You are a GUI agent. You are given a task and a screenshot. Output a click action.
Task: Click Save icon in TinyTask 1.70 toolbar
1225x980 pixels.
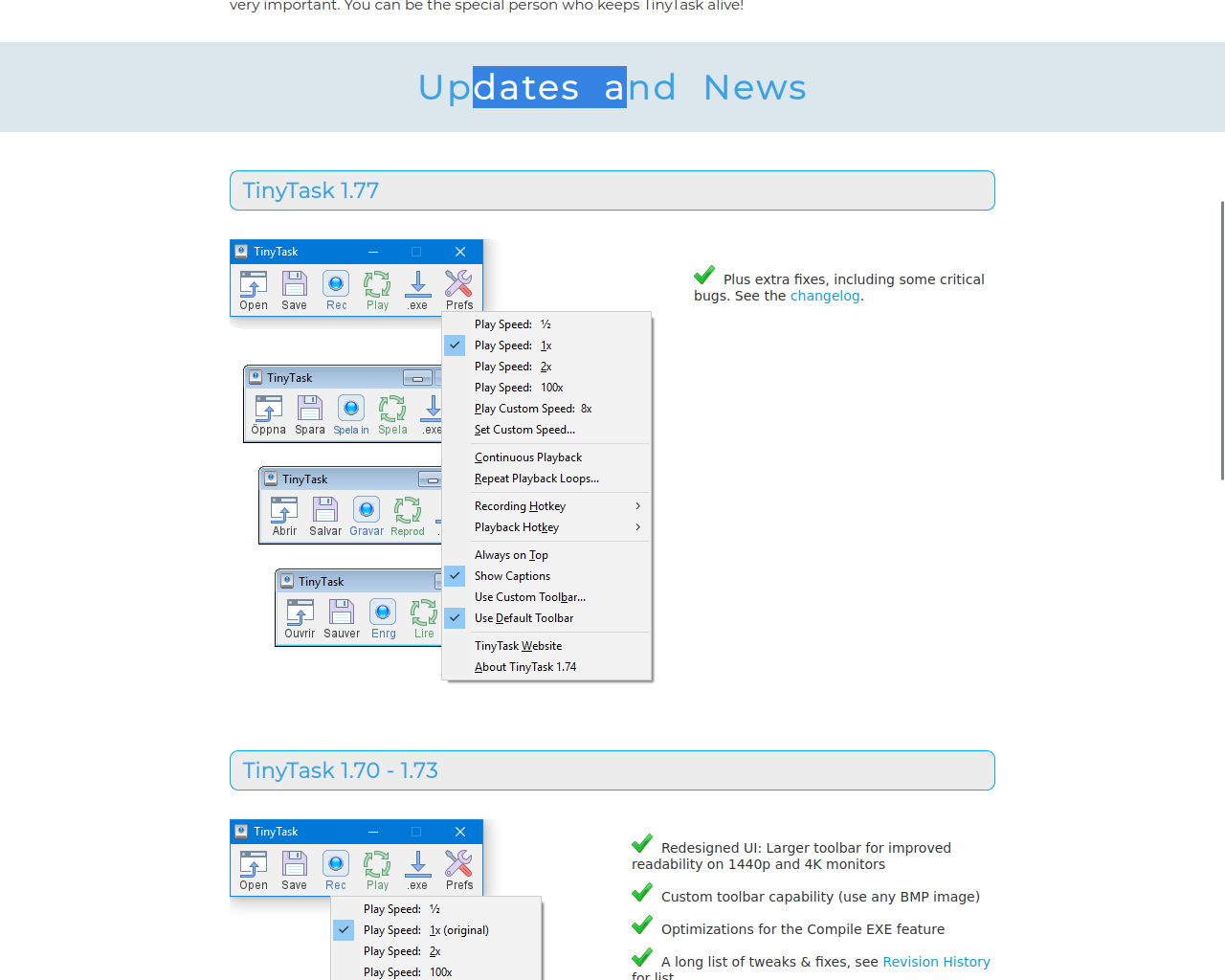[x=294, y=870]
